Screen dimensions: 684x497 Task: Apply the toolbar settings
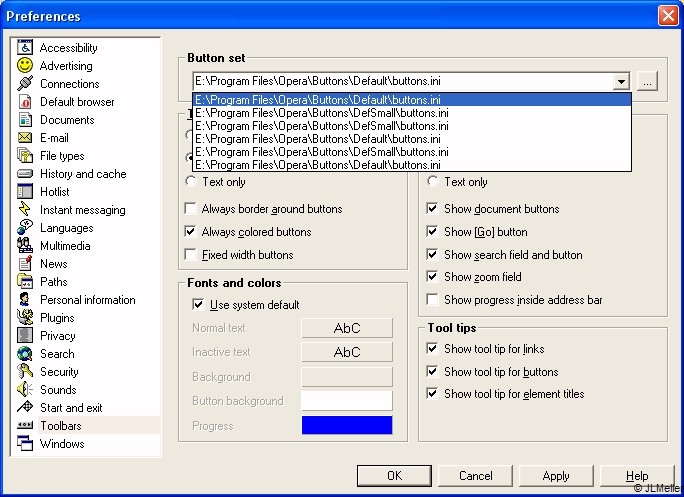pos(556,476)
